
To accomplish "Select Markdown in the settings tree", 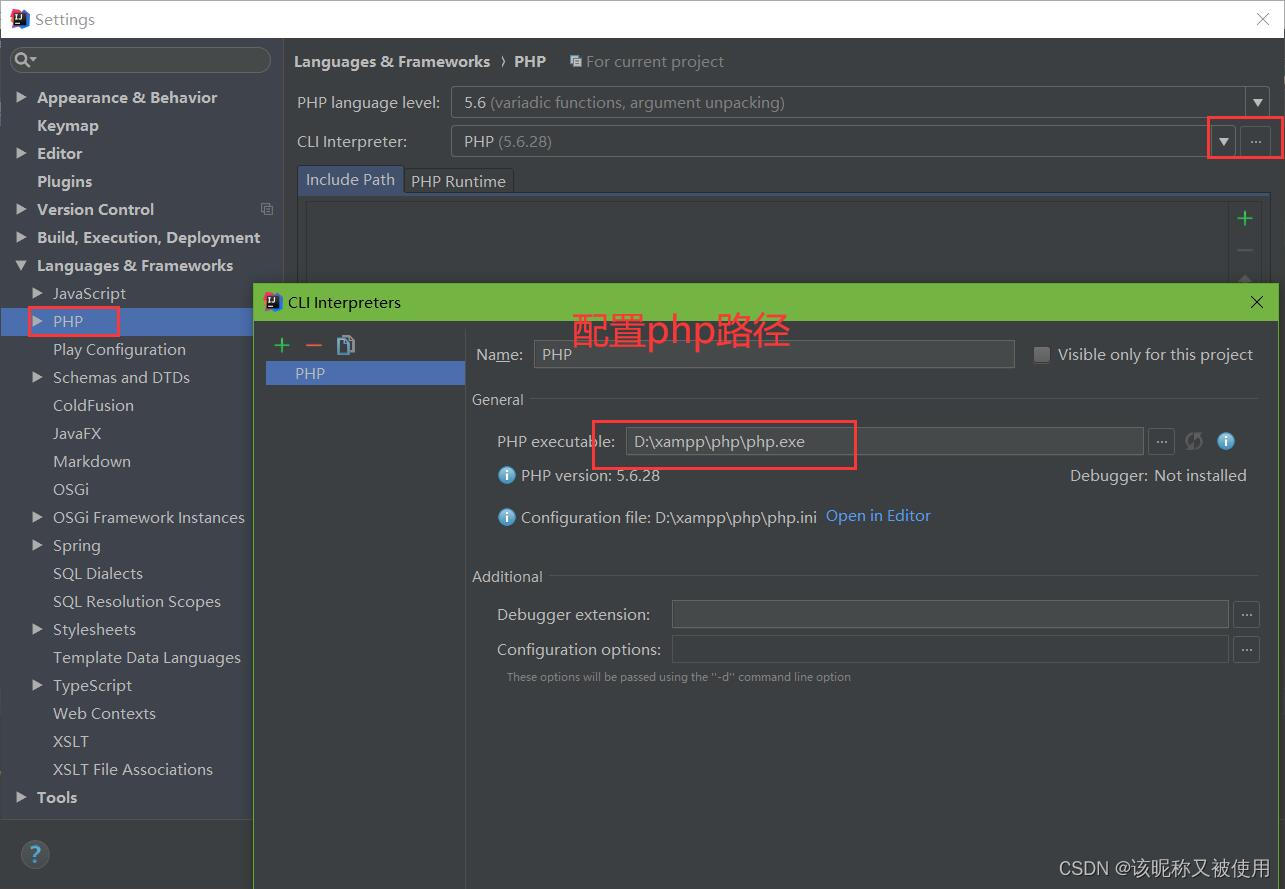I will tap(91, 461).
